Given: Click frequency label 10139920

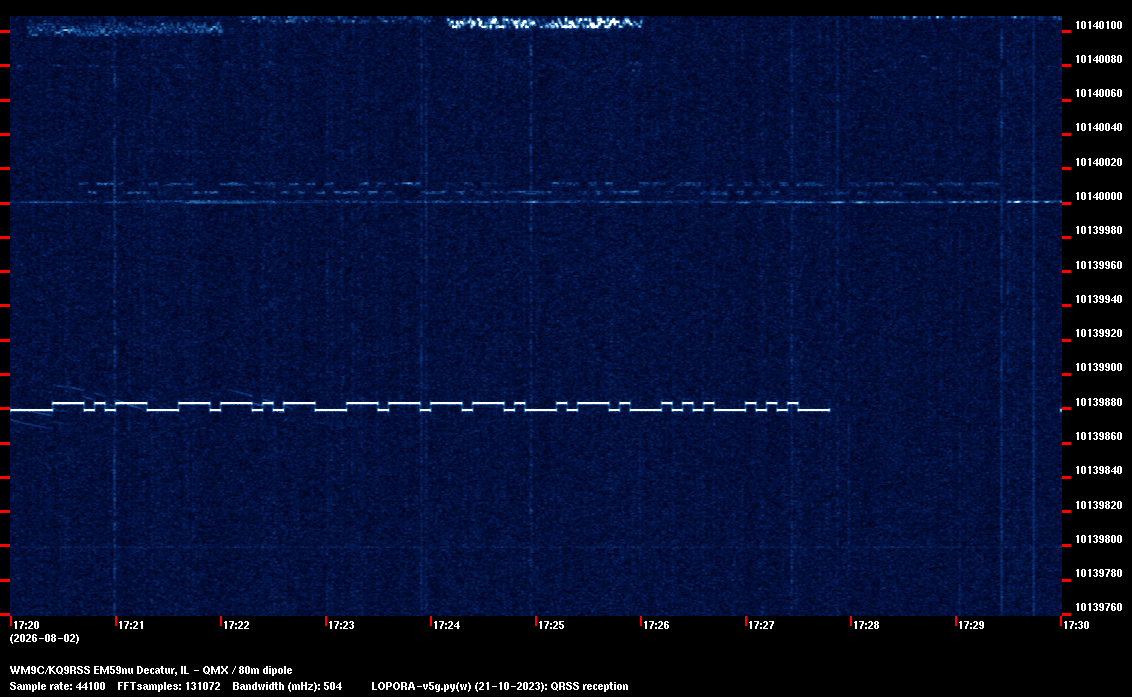Looking at the screenshot, I should pyautogui.click(x=1099, y=333).
